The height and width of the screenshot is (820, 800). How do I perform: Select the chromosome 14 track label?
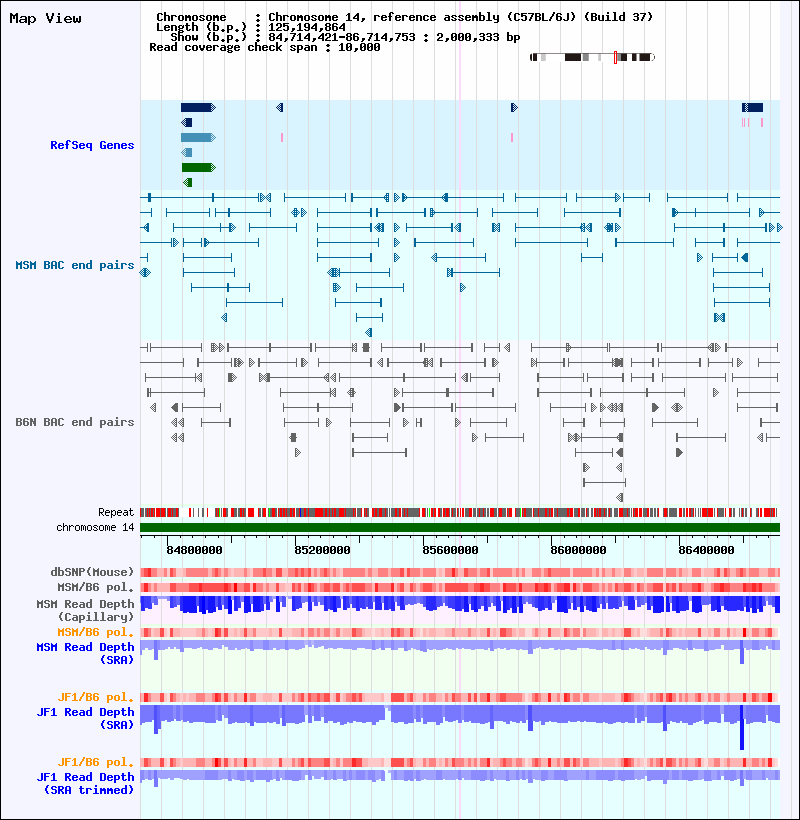coord(95,528)
